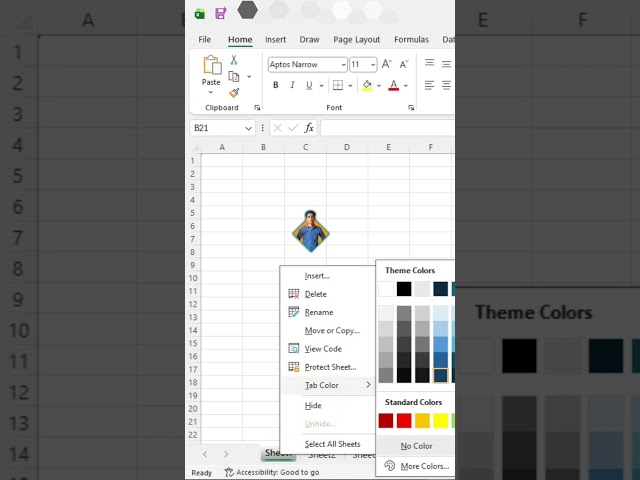
Task: Click the Align Left icon in the lower alignment row
Action: click(429, 85)
